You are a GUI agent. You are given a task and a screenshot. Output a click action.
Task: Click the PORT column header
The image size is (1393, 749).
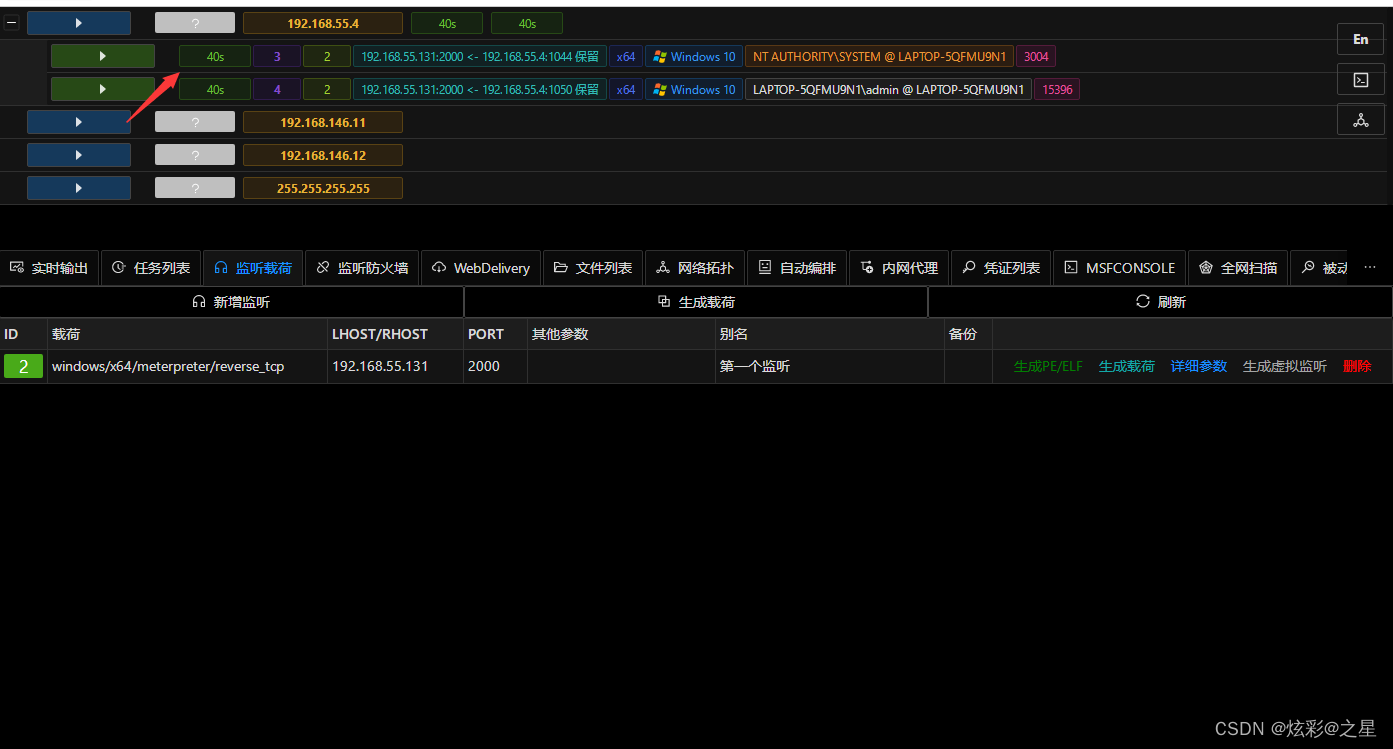pos(495,334)
